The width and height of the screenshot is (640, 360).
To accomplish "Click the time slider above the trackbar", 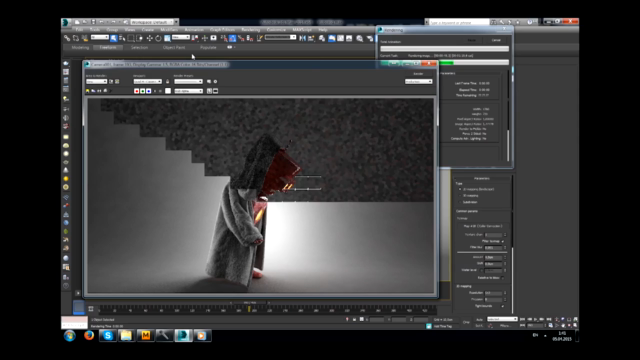I will 250,302.
